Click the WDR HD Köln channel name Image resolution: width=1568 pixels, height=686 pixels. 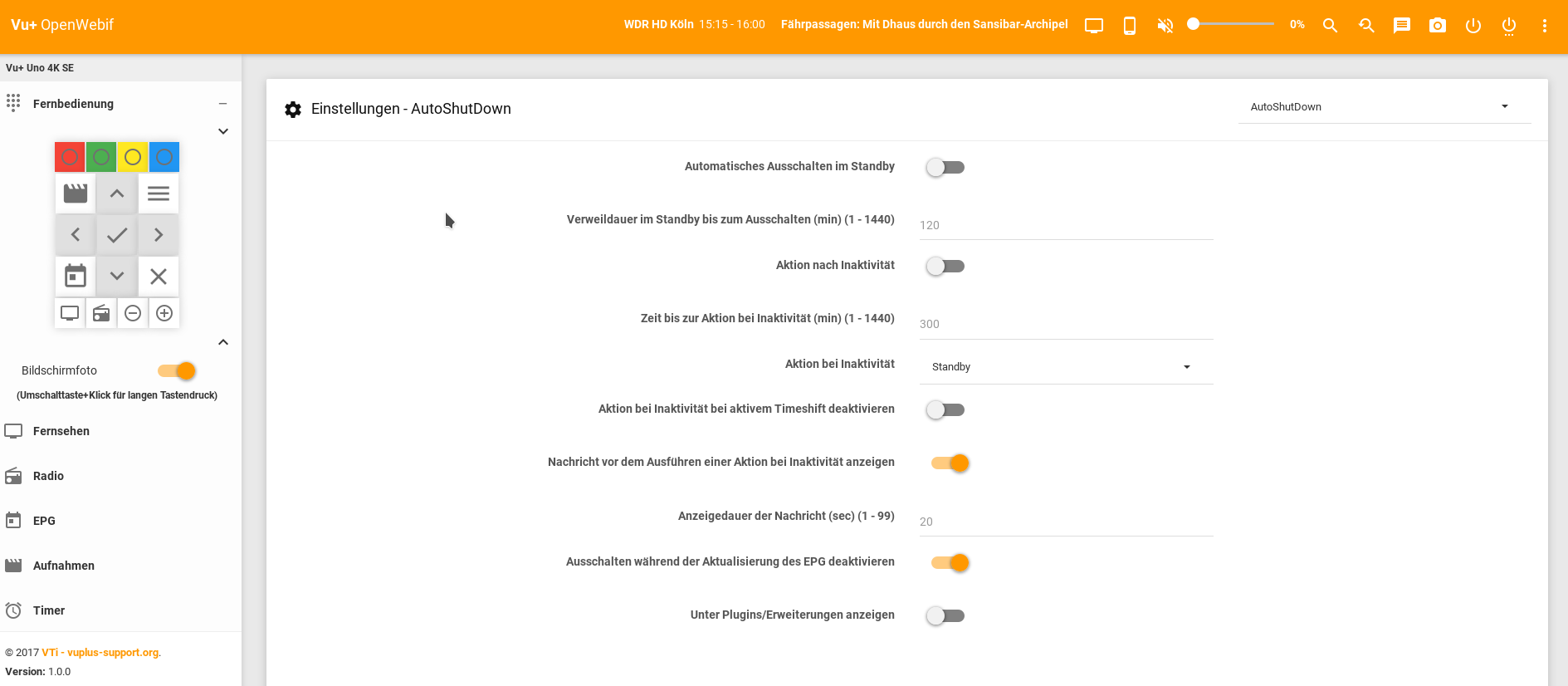[x=658, y=24]
